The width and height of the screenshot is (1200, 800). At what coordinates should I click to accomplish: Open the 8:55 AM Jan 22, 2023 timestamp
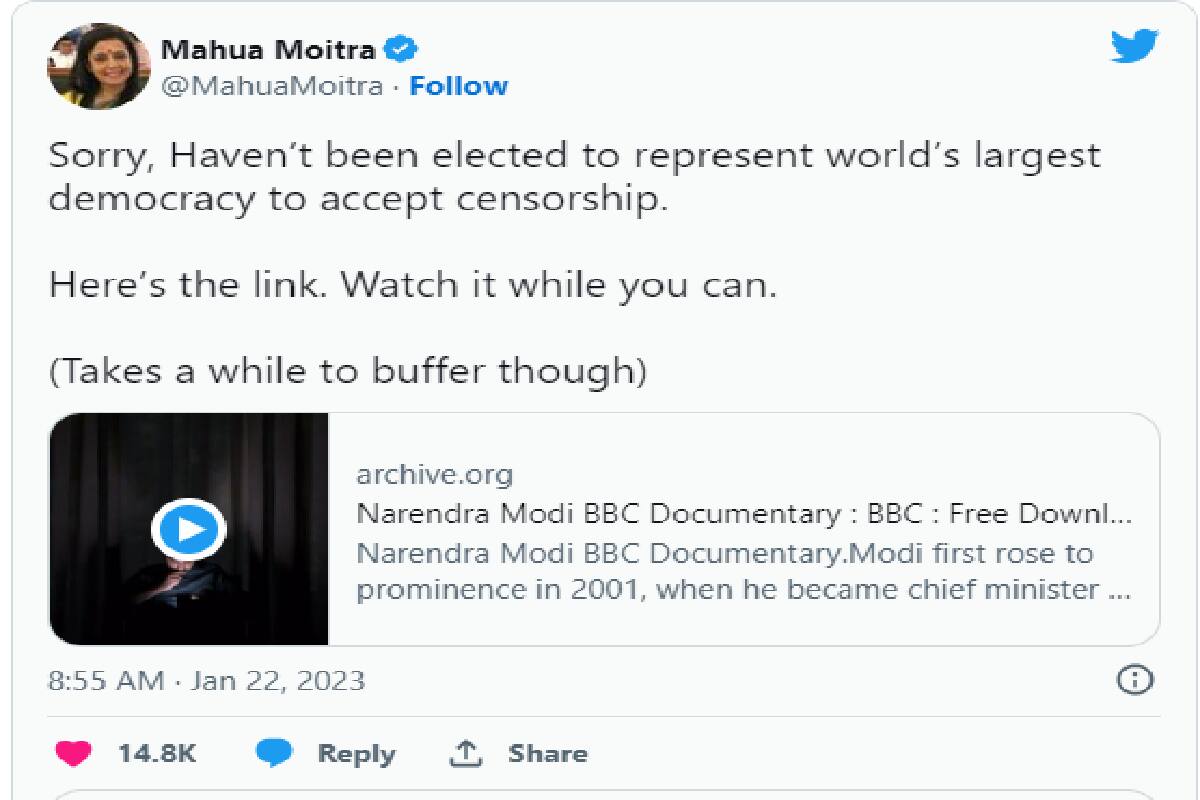click(x=207, y=681)
